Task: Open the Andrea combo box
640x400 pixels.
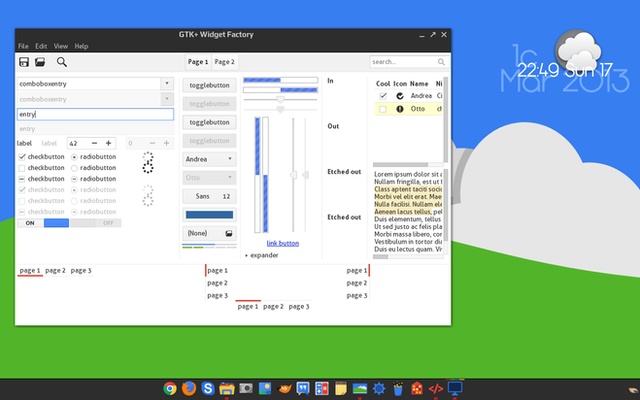Action: pos(209,159)
